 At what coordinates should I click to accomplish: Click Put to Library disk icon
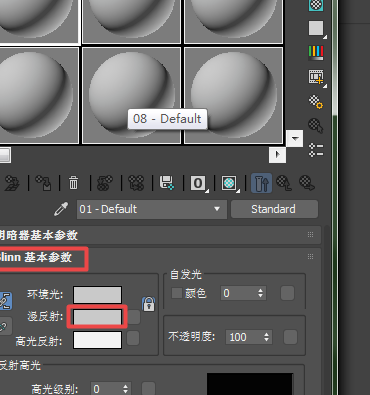tap(167, 183)
